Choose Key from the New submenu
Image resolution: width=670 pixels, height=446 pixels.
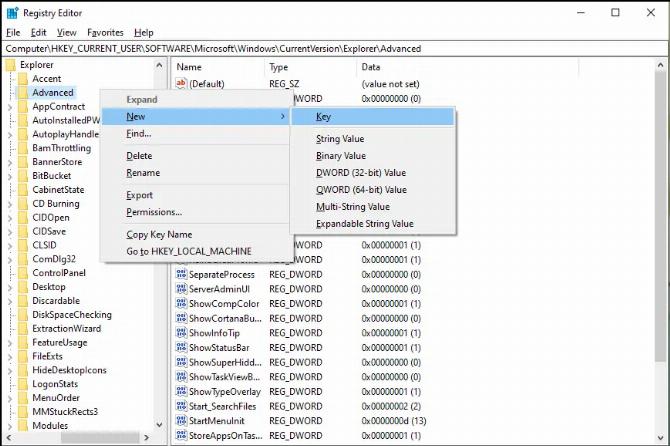(372, 117)
